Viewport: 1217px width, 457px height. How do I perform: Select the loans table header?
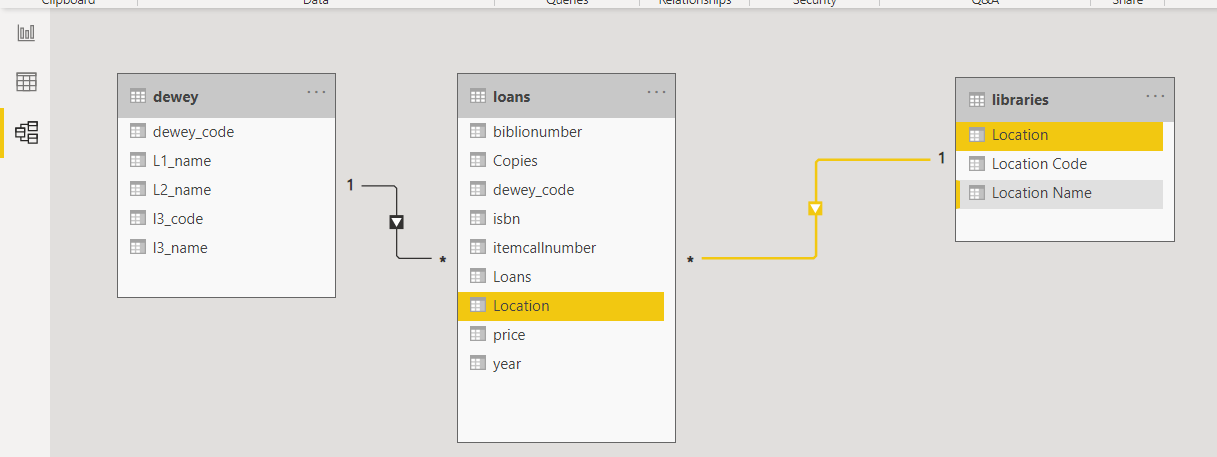566,96
